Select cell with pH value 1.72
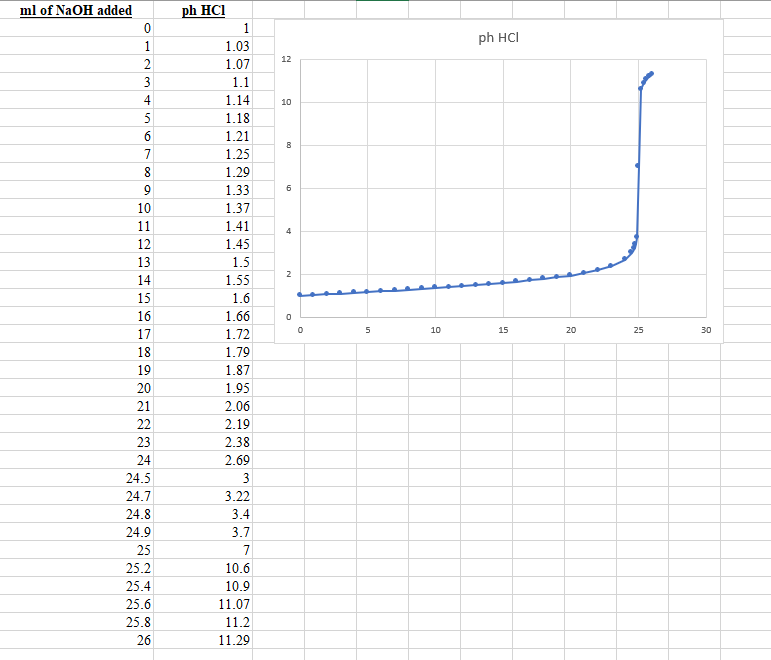This screenshot has width=771, height=660. click(x=203, y=334)
